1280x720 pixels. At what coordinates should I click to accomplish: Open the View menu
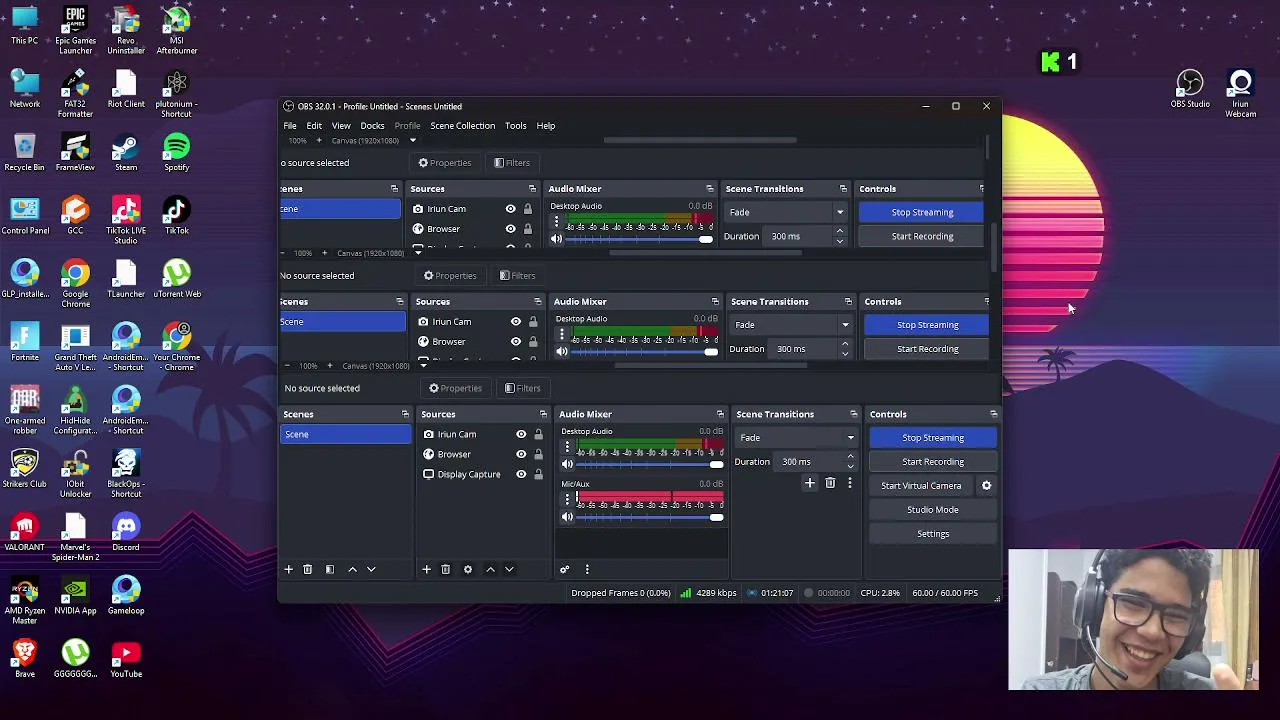coord(341,126)
